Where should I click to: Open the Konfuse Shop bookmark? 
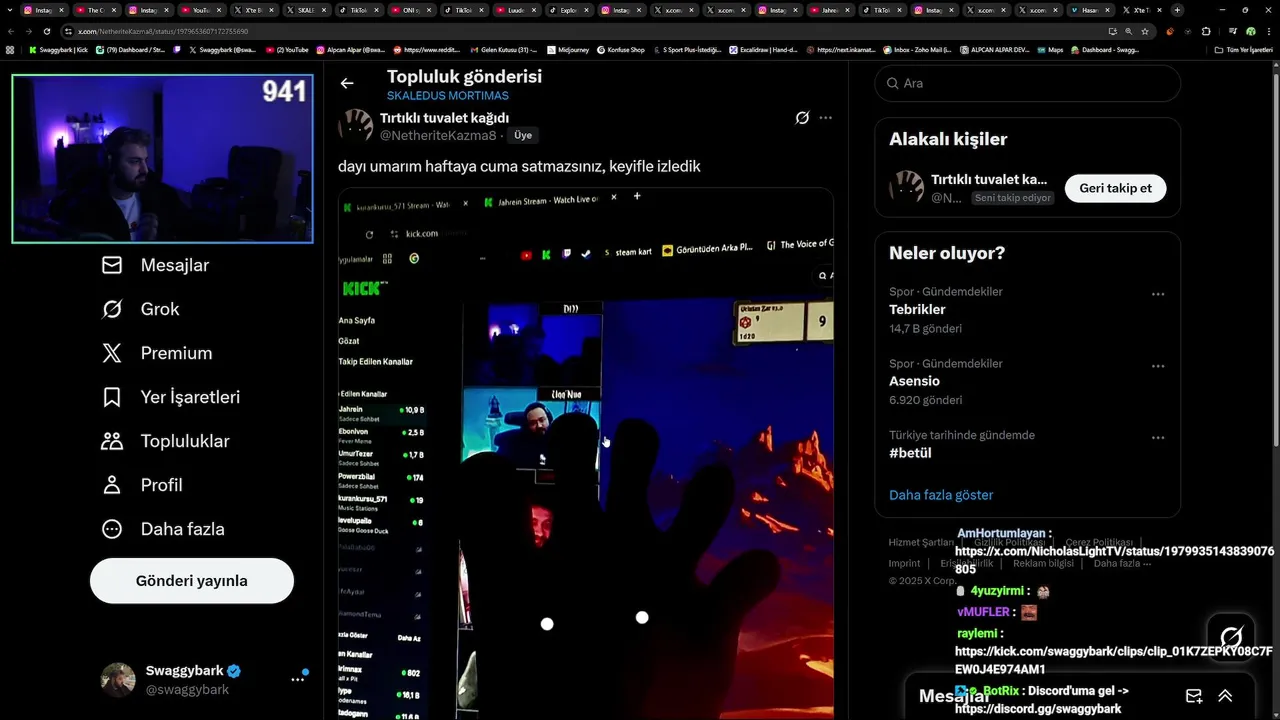[x=621, y=50]
